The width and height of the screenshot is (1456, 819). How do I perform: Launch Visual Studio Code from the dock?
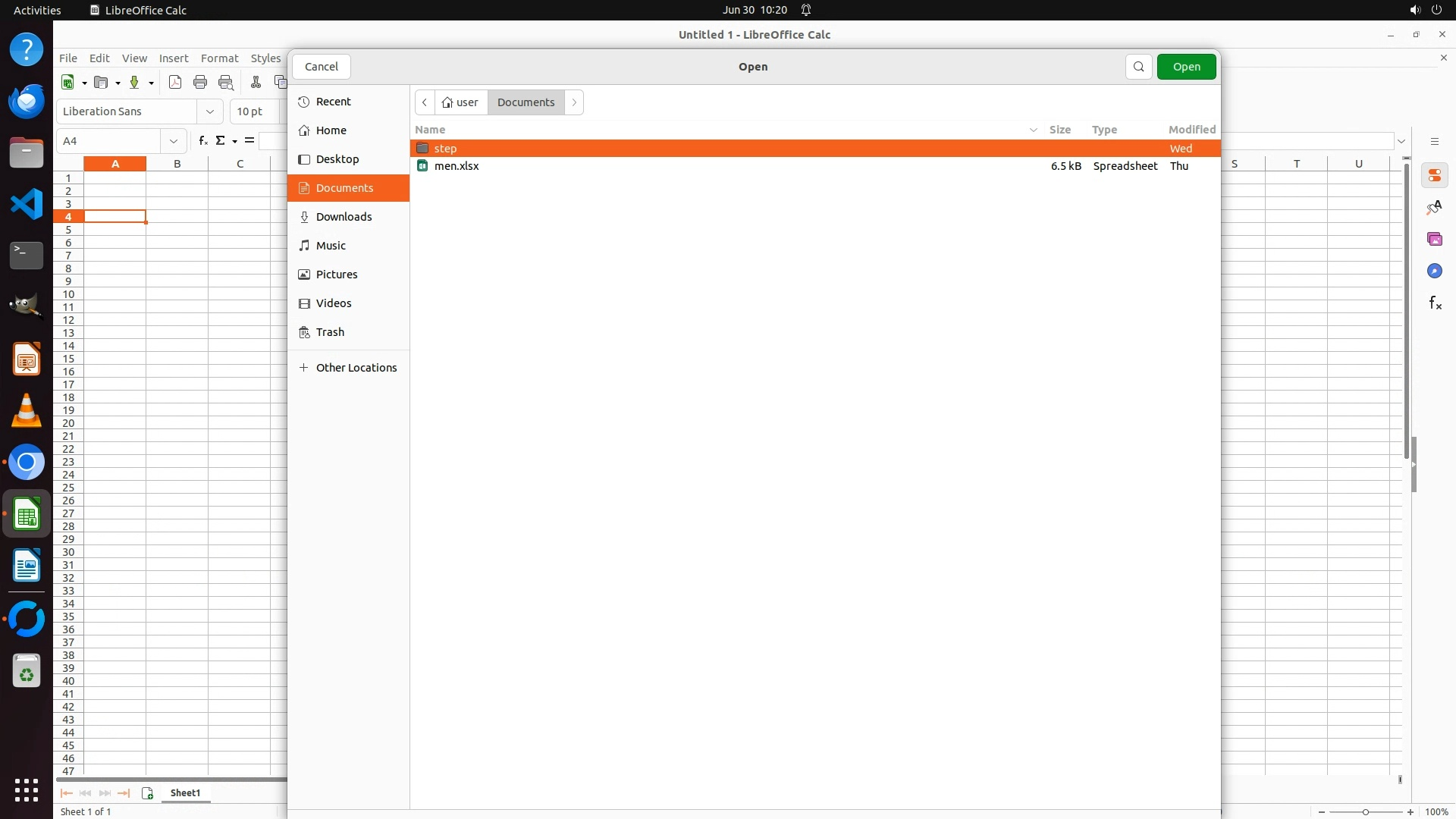coord(27,205)
